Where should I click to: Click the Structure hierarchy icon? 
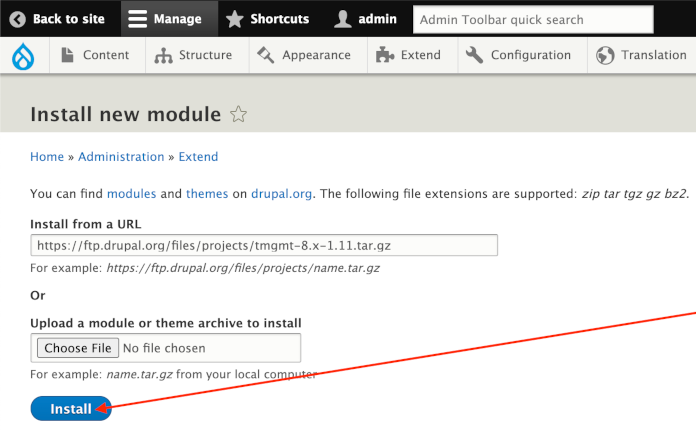tap(163, 55)
